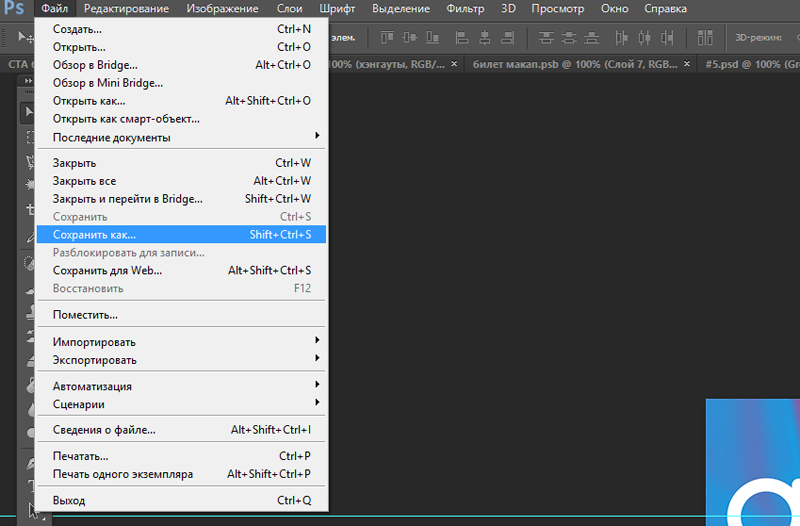800x526 pixels.
Task: Distribute left edges of layers
Action: (621, 37)
